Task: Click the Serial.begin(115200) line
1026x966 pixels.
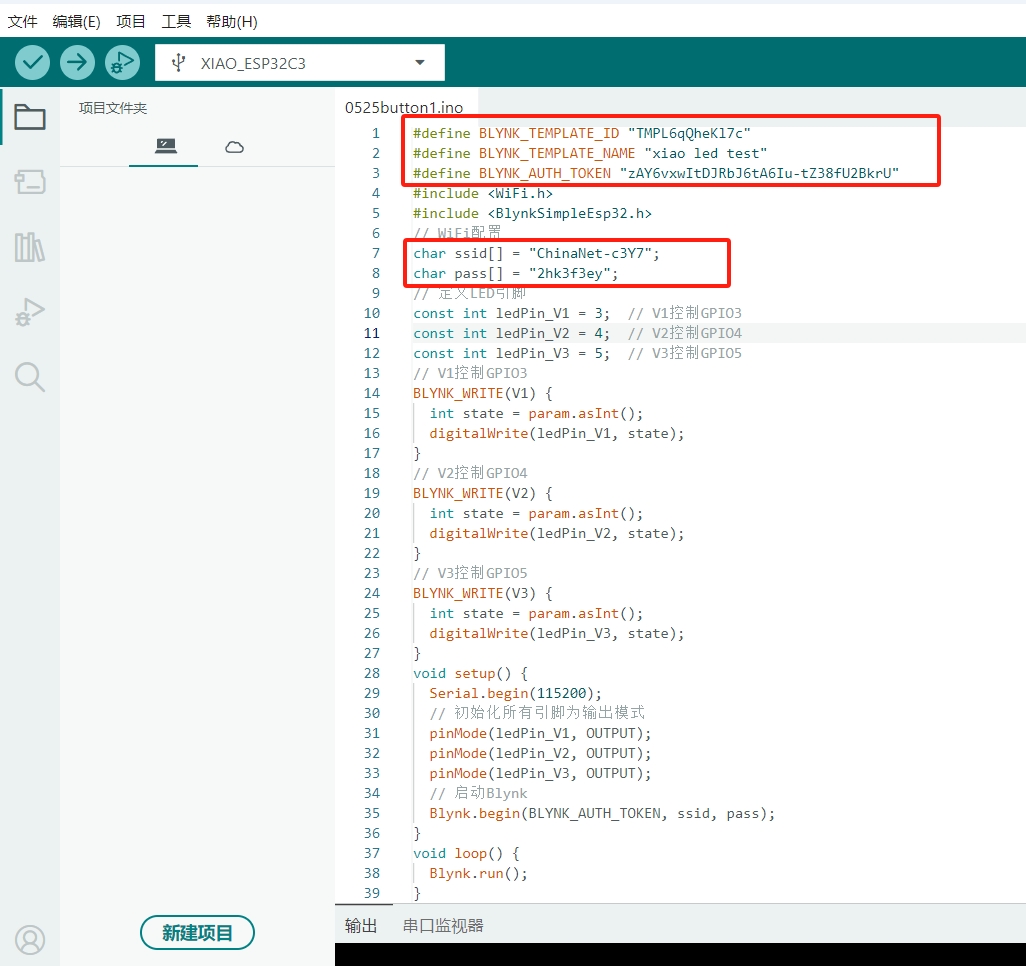Action: [516, 693]
